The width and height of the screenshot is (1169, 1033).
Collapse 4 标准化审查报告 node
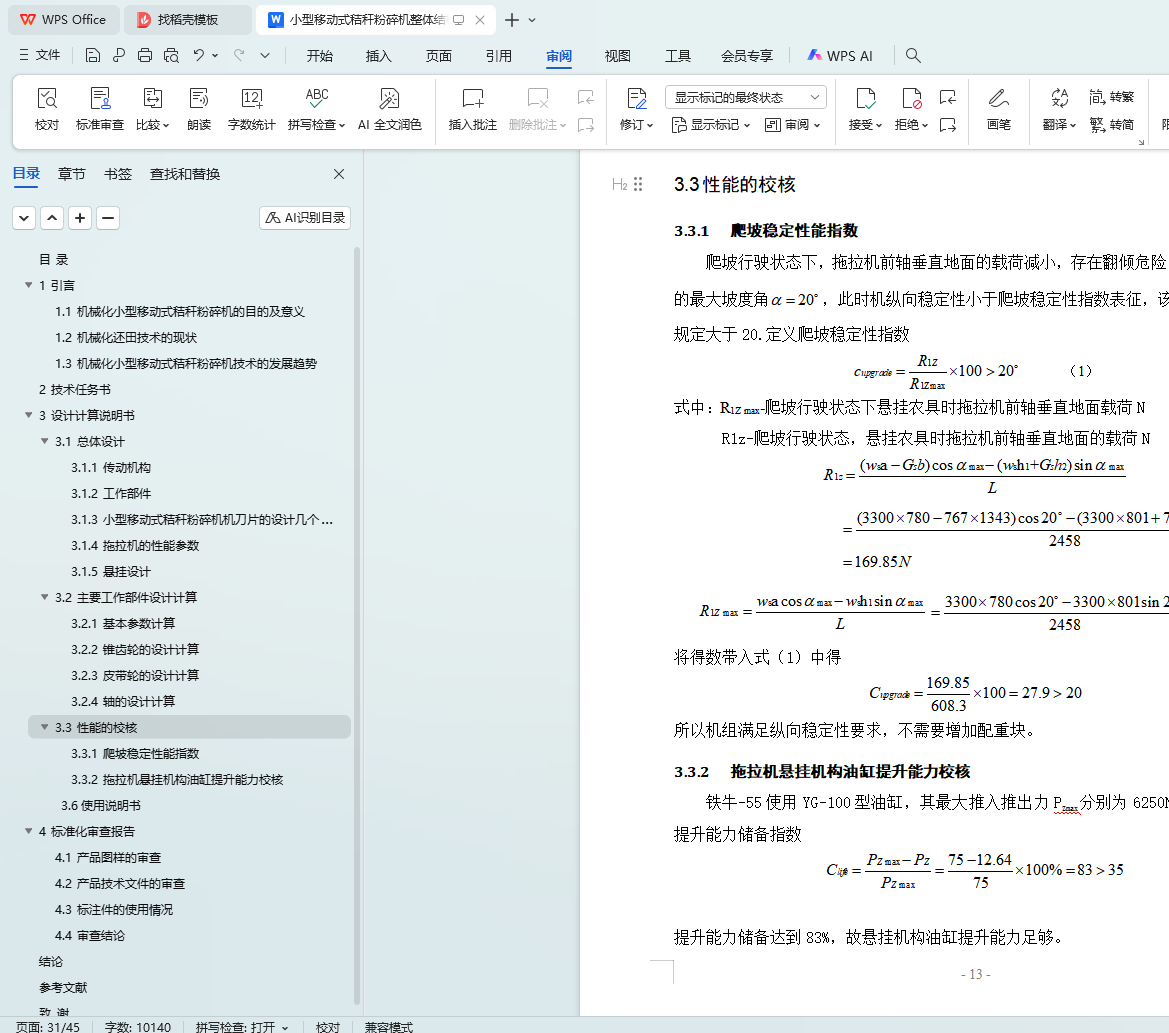28,831
